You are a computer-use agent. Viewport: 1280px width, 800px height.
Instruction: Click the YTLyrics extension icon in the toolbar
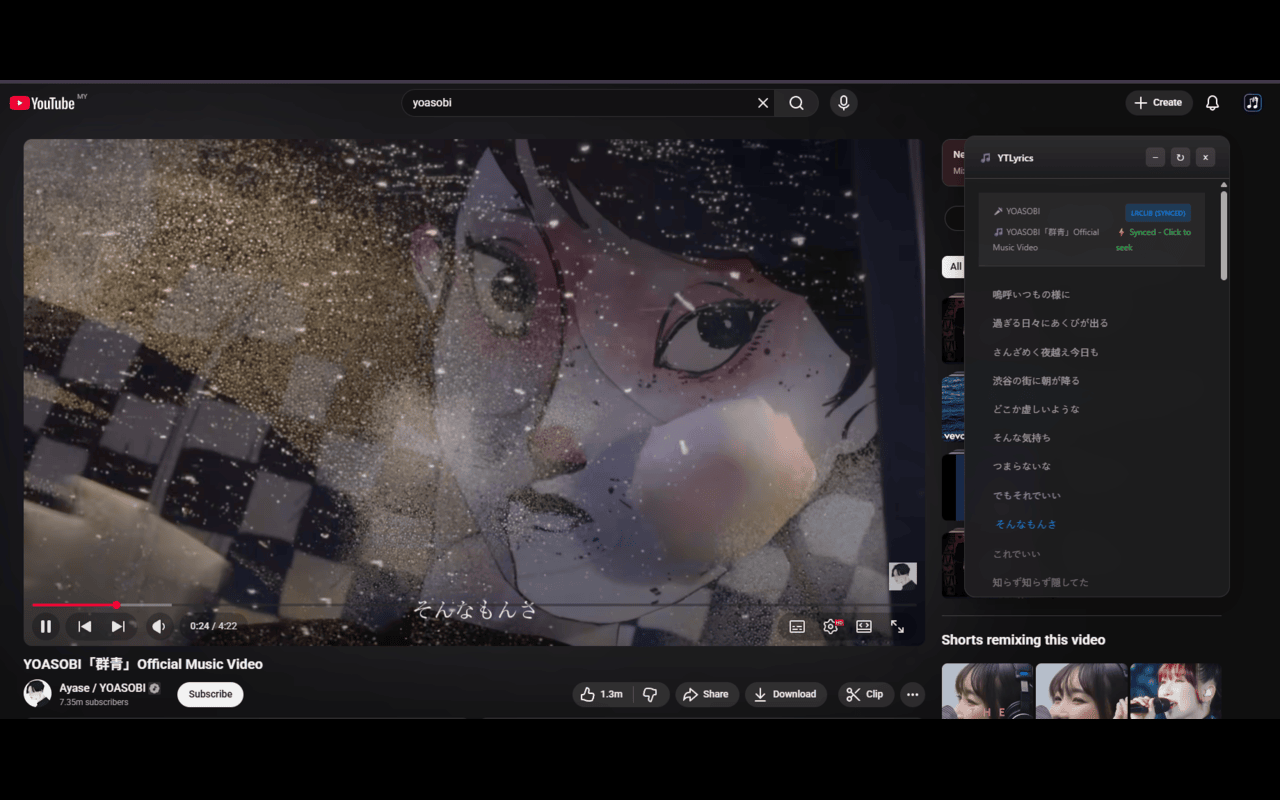point(1252,102)
